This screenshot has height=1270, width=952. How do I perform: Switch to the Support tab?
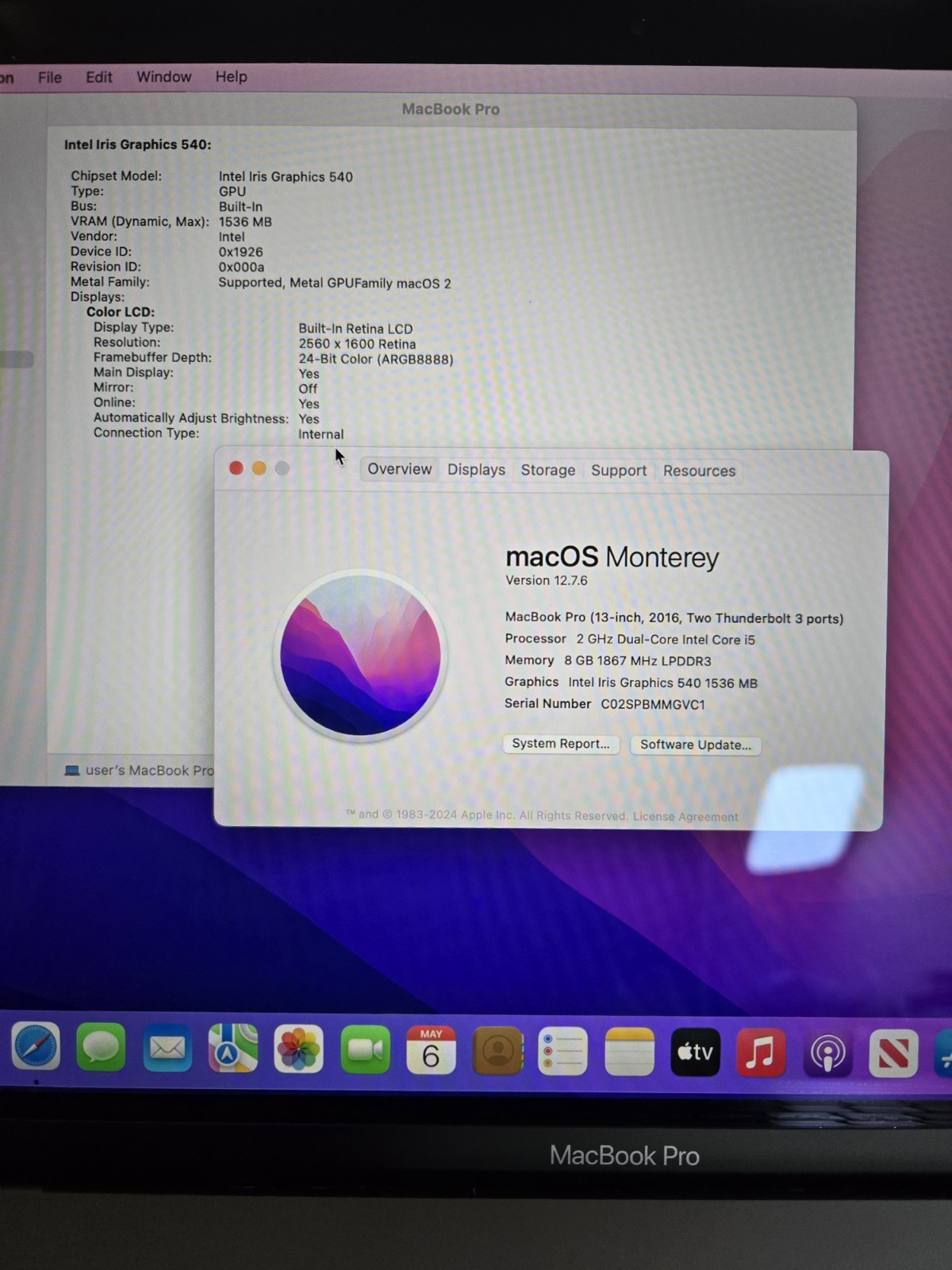[619, 471]
